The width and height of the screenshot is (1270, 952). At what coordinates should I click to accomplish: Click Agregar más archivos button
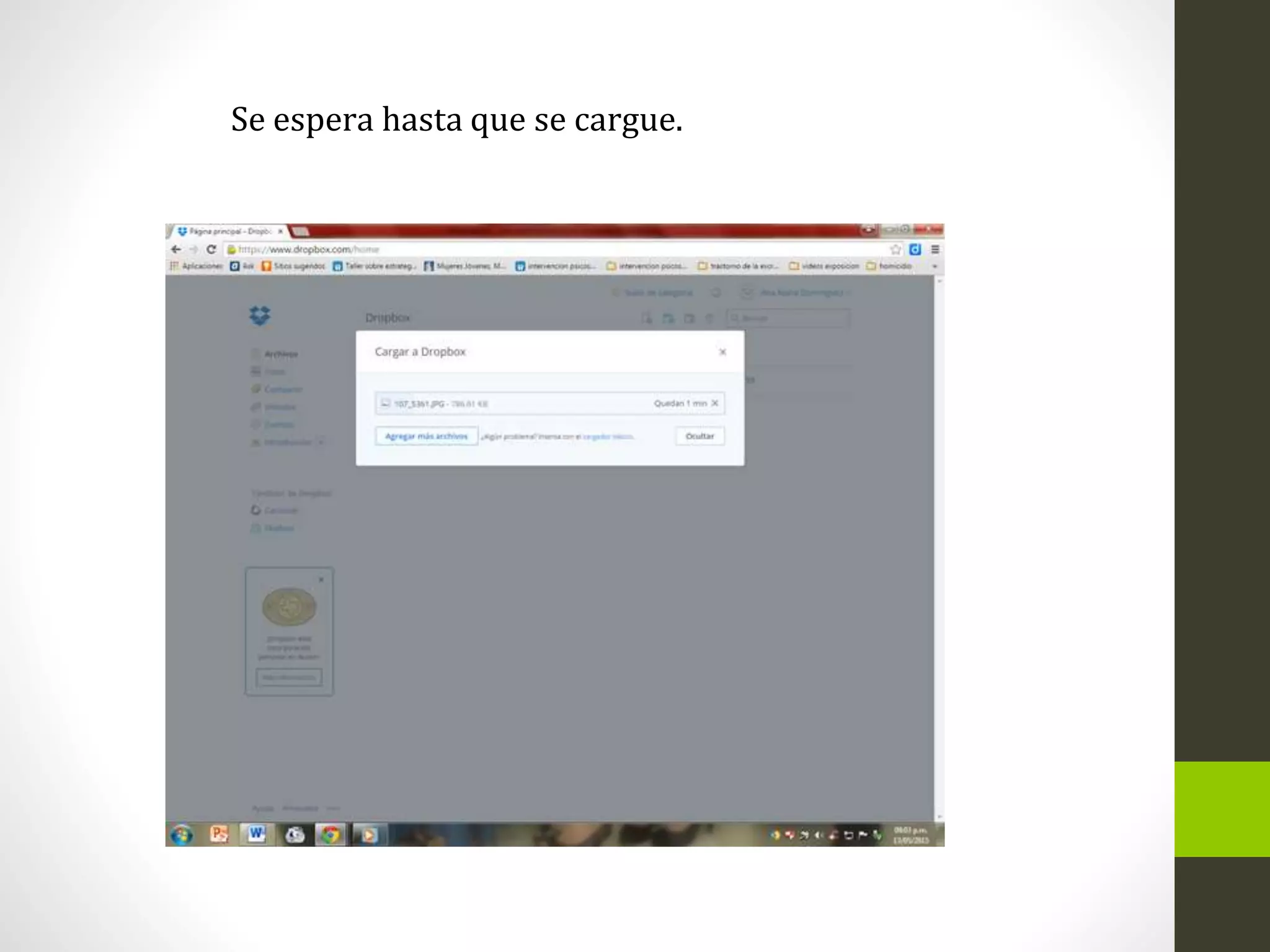click(x=427, y=436)
